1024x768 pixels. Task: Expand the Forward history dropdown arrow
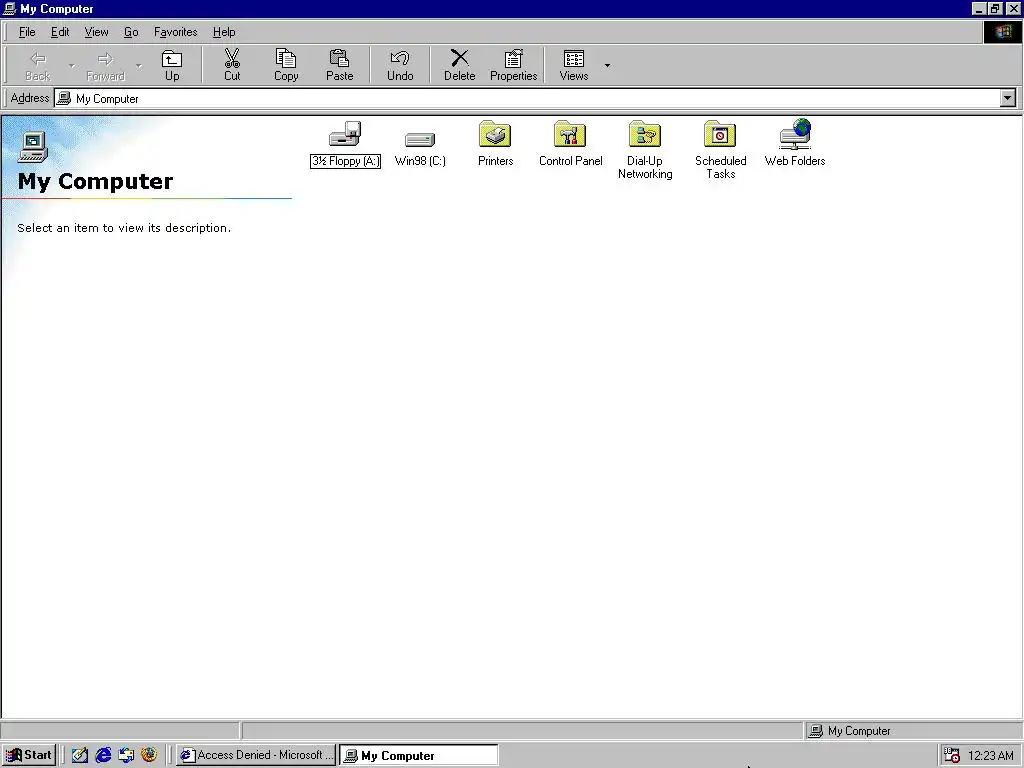click(138, 65)
